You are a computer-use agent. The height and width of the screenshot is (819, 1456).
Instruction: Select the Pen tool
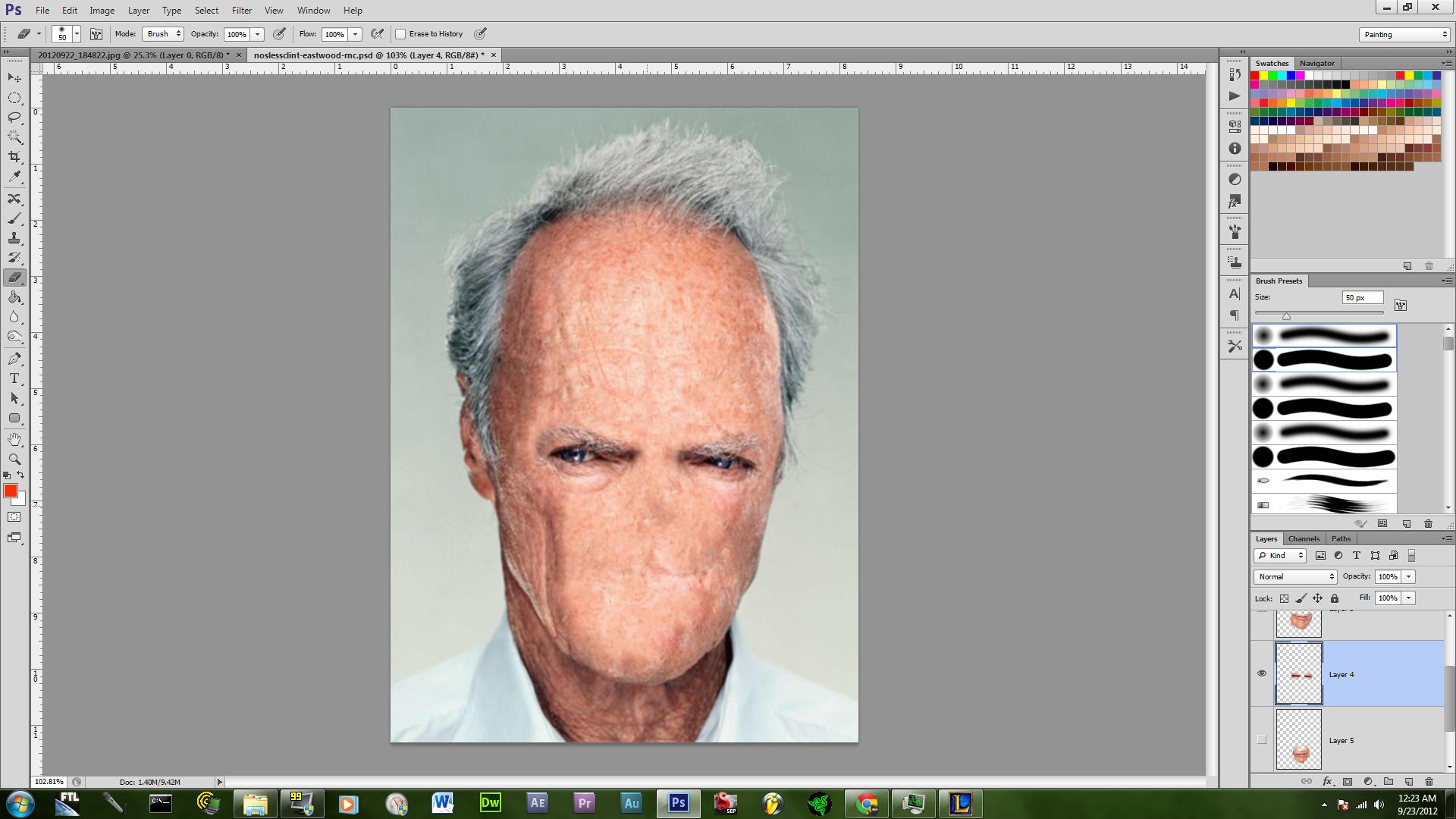coord(14,359)
